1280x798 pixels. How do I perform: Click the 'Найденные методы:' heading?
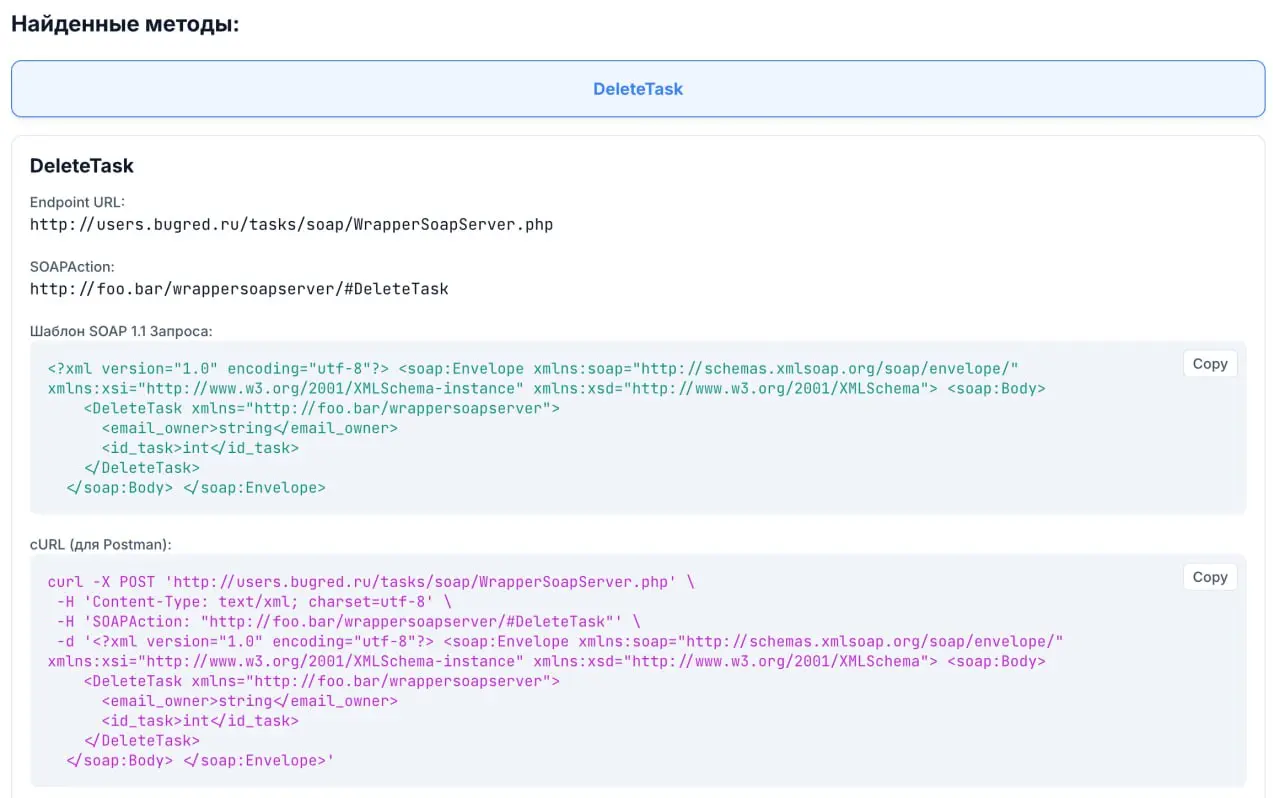tap(125, 25)
